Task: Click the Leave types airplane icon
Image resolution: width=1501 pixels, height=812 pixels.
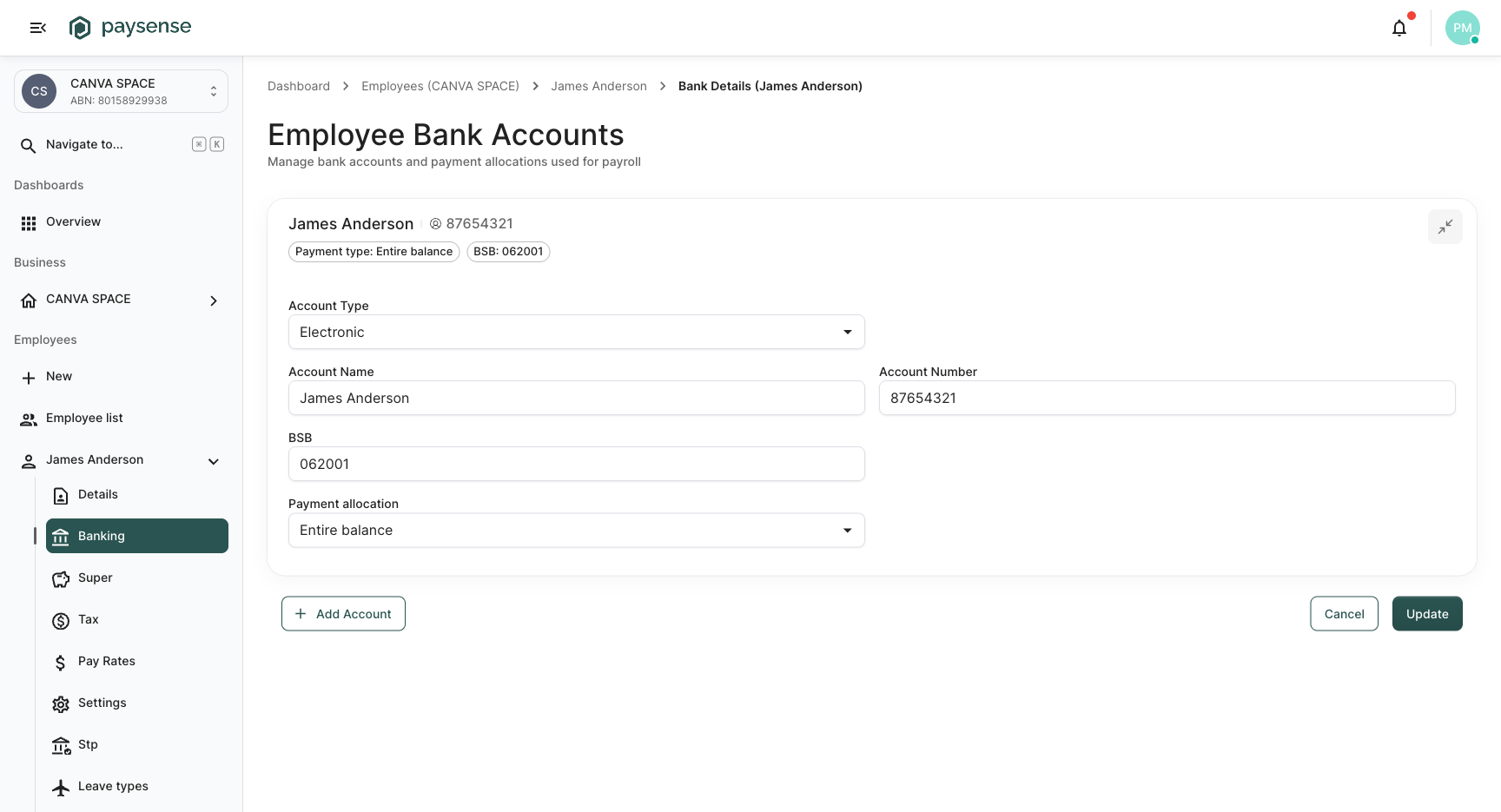Action: [x=61, y=788]
